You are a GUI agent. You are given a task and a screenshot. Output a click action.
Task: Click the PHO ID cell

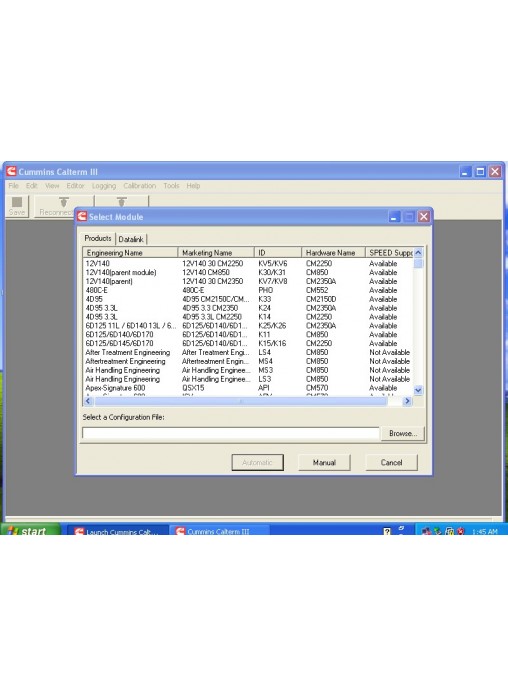[265, 290]
